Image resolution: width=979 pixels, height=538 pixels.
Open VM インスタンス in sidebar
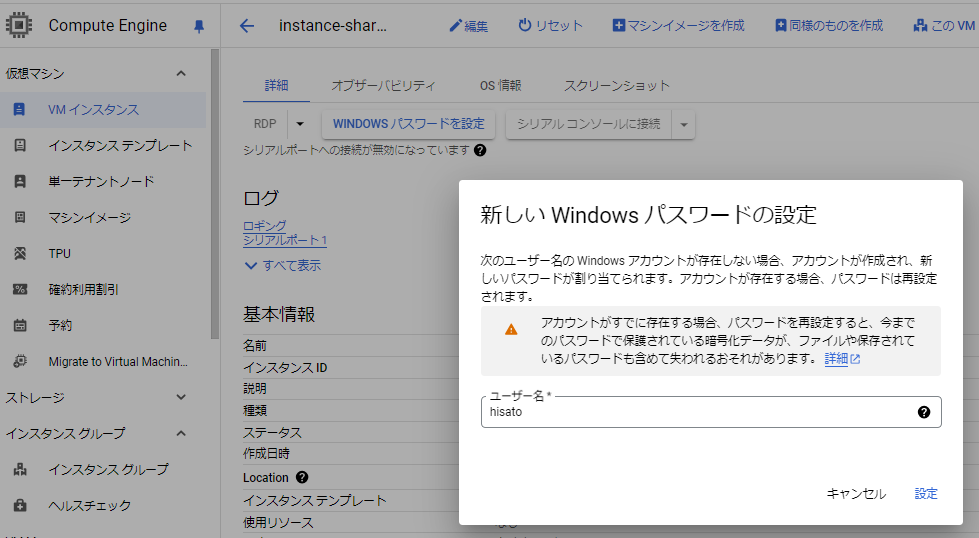(93, 110)
